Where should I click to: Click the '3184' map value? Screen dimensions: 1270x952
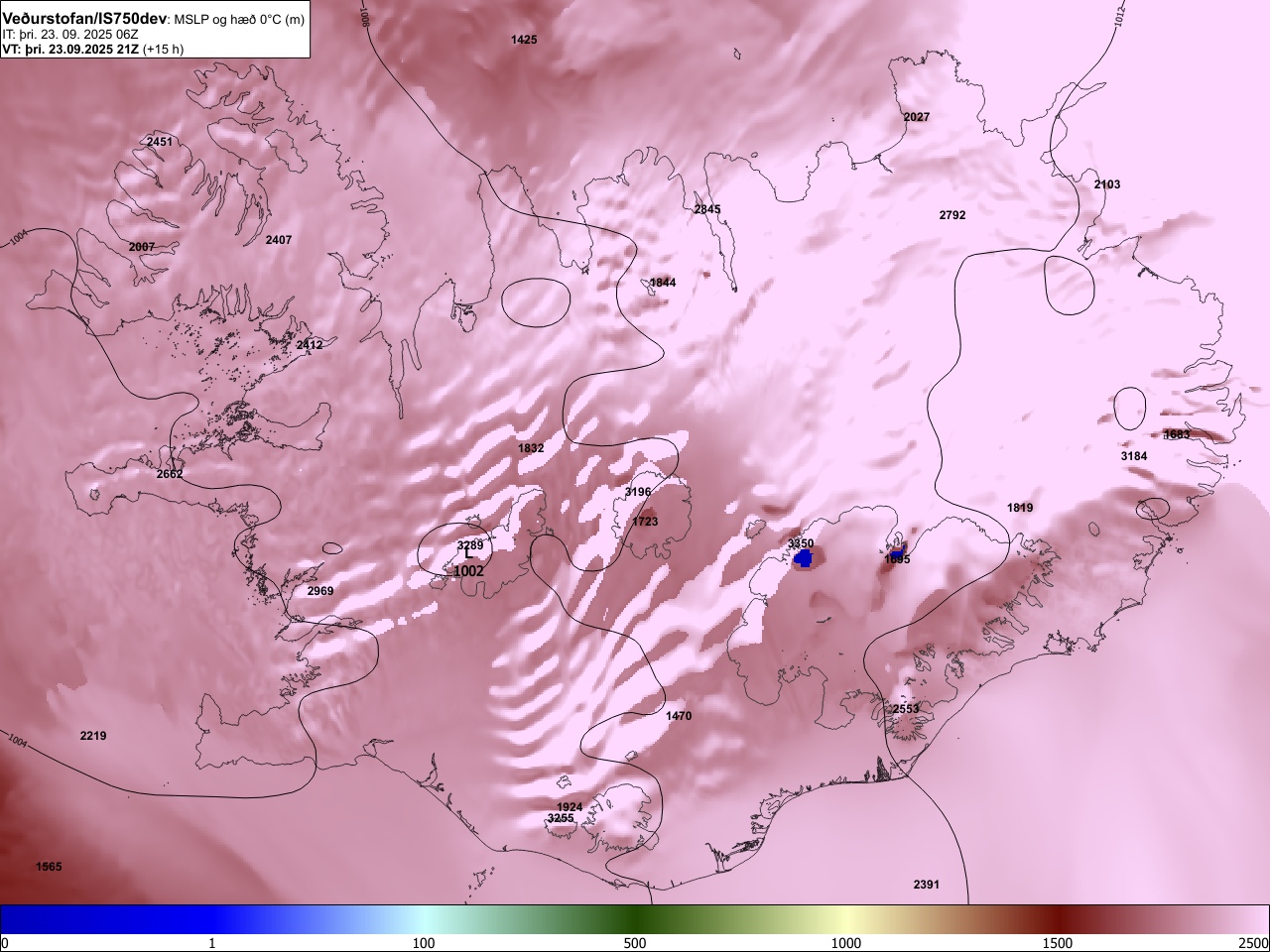[1134, 456]
